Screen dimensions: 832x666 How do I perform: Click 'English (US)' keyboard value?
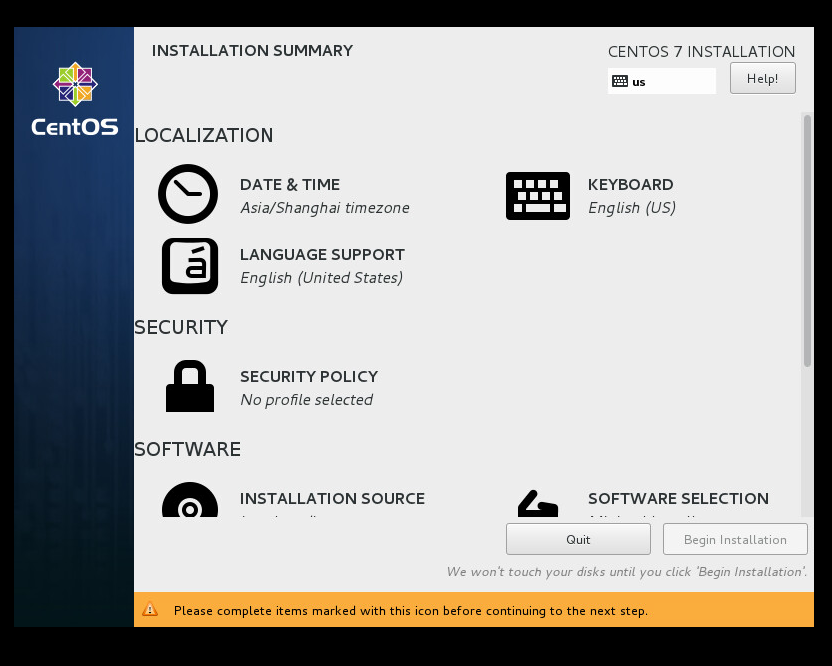[632, 207]
